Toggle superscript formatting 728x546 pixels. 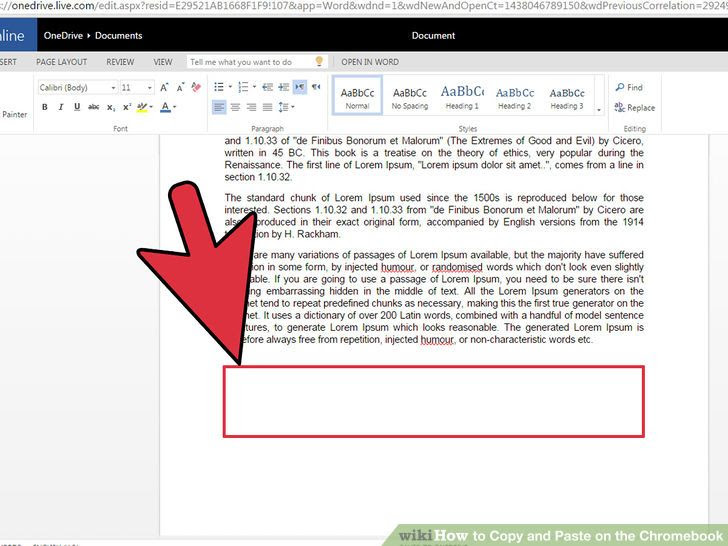(127, 107)
